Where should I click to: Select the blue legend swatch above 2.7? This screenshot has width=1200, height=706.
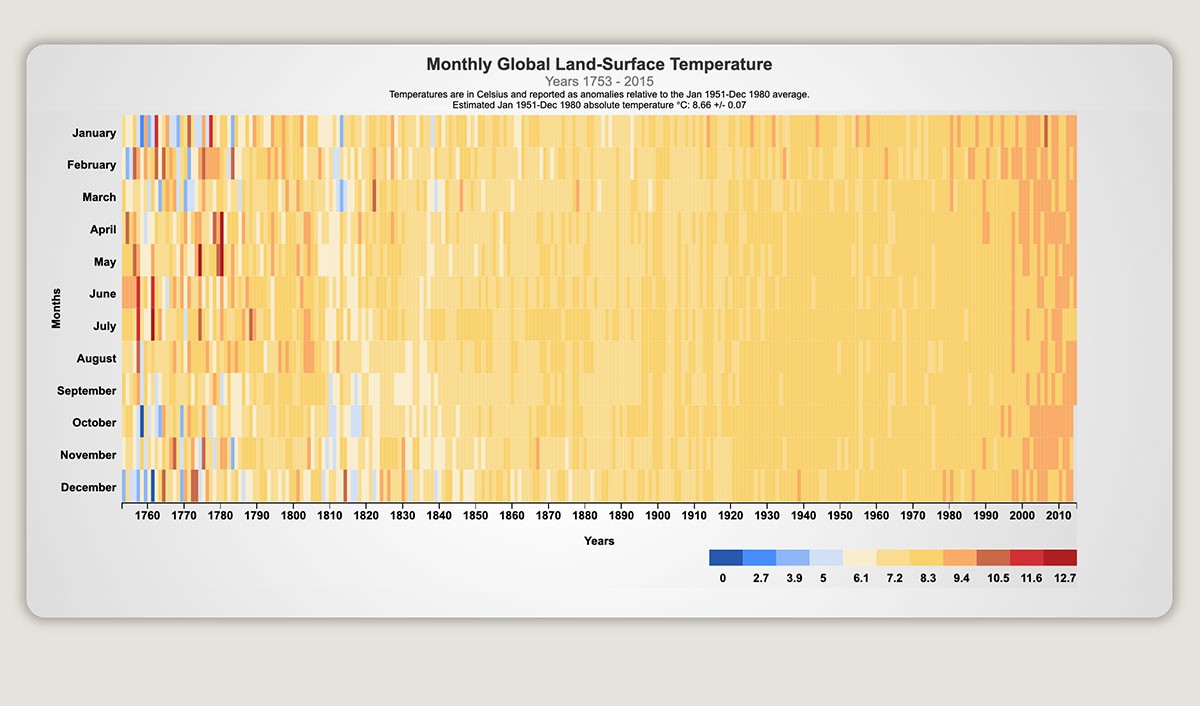click(759, 558)
